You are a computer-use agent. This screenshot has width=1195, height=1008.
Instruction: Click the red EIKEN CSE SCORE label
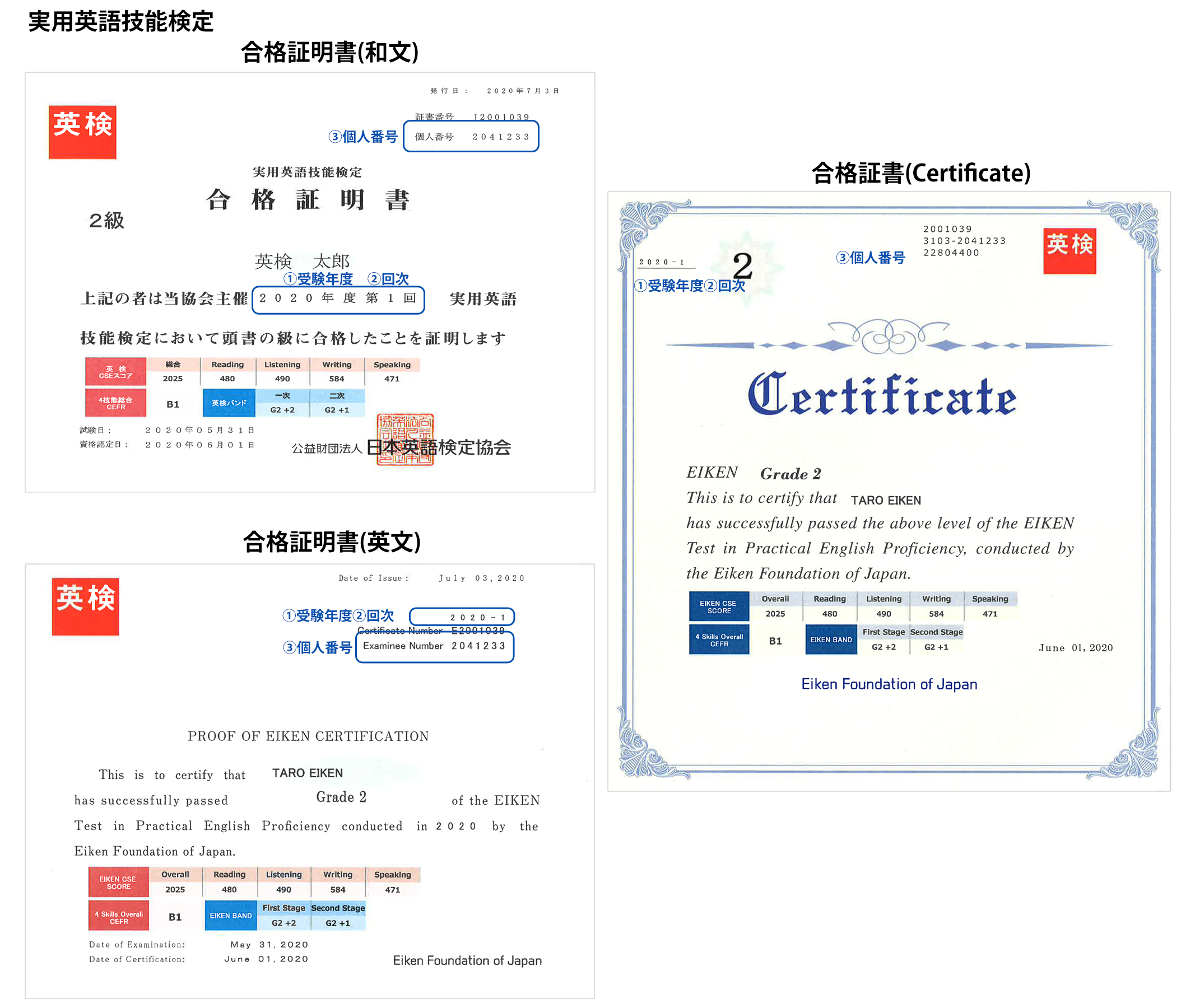tap(118, 883)
